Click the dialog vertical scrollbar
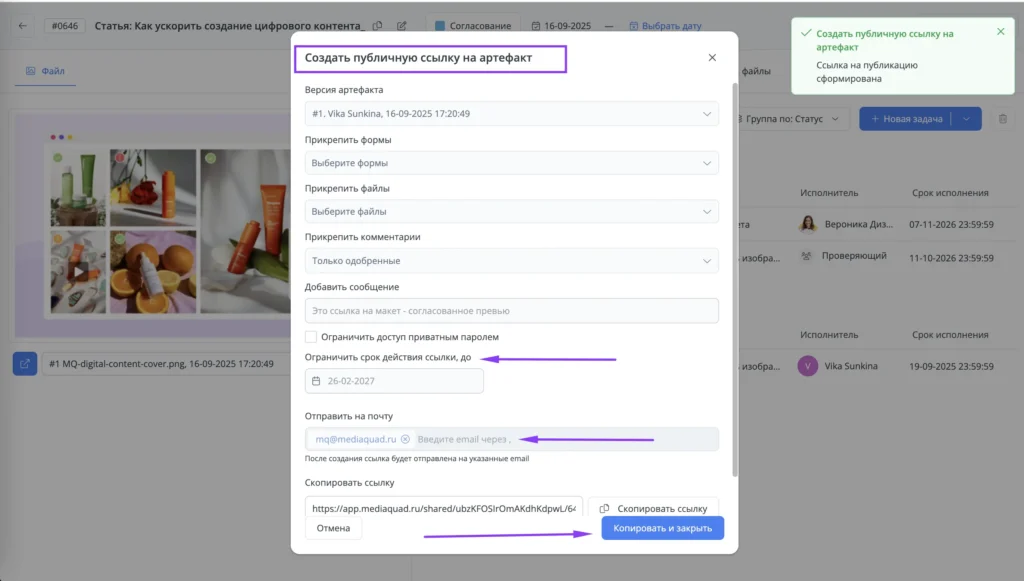The image size is (1024, 581). click(x=735, y=281)
